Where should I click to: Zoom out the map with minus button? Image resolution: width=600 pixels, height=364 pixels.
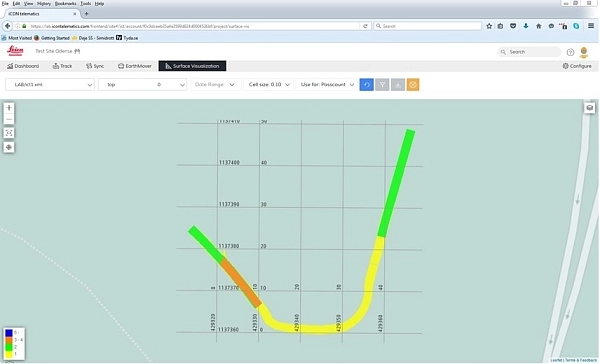9,119
